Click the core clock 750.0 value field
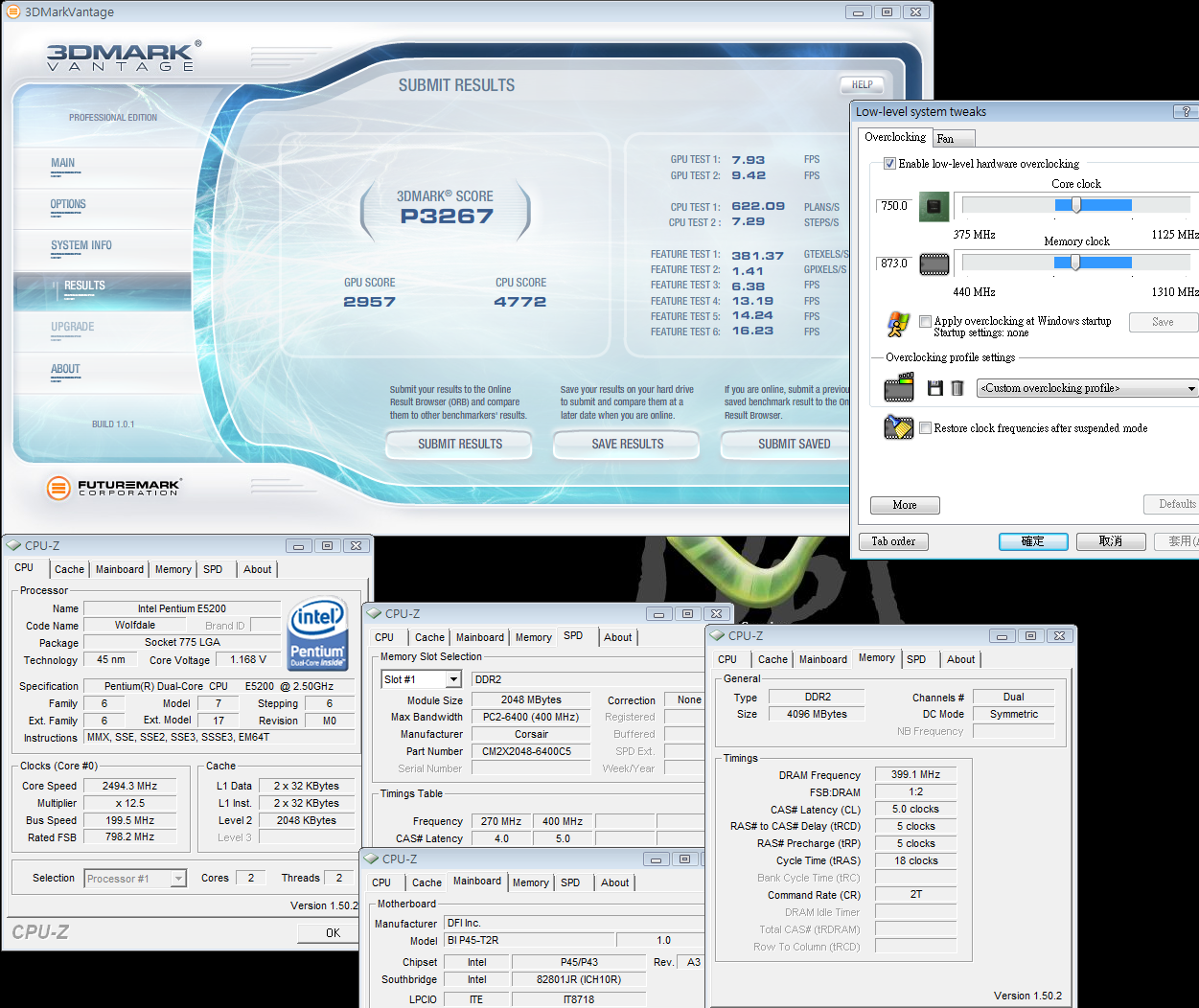The height and width of the screenshot is (1008, 1199). 894,206
